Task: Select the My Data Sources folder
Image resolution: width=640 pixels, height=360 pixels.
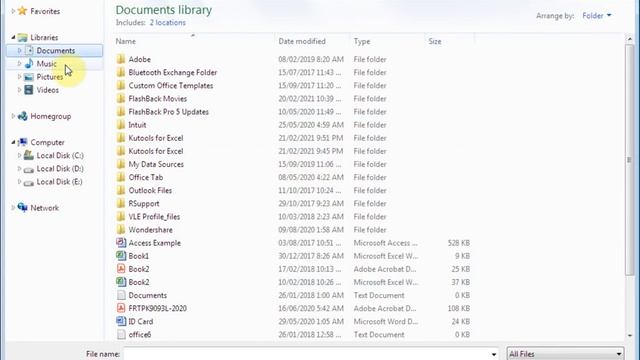Action: point(156,164)
